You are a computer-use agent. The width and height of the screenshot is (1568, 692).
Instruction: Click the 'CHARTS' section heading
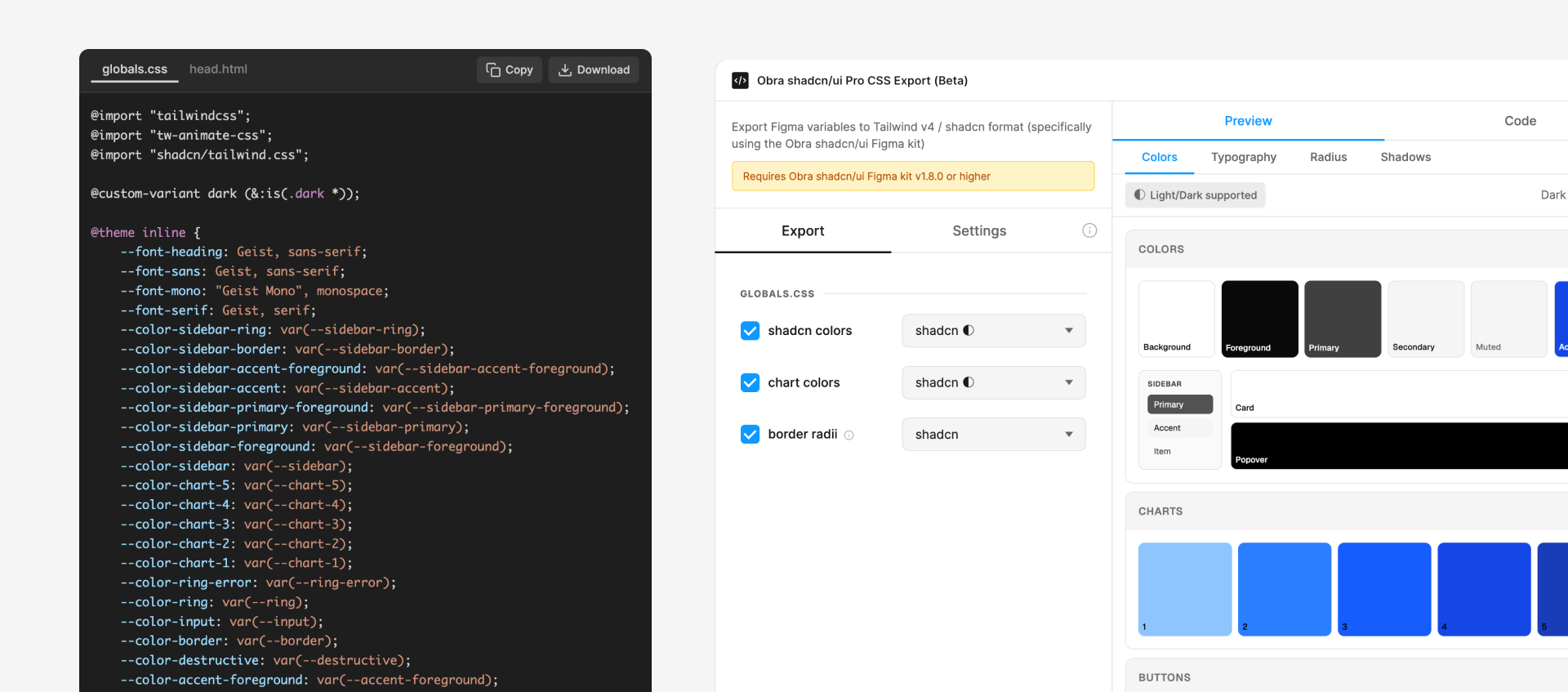(x=1160, y=511)
